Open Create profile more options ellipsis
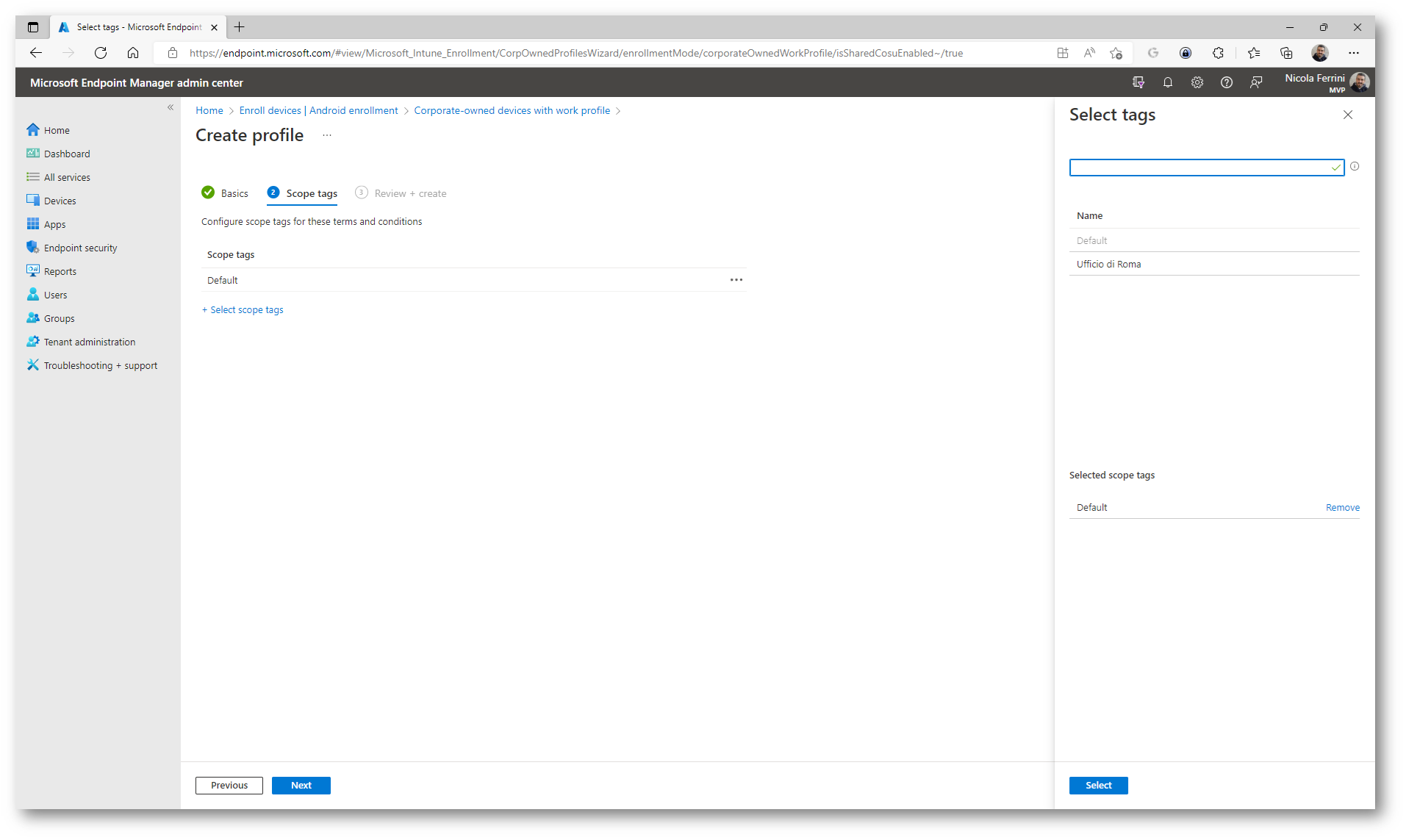The image size is (1406, 840). point(327,135)
